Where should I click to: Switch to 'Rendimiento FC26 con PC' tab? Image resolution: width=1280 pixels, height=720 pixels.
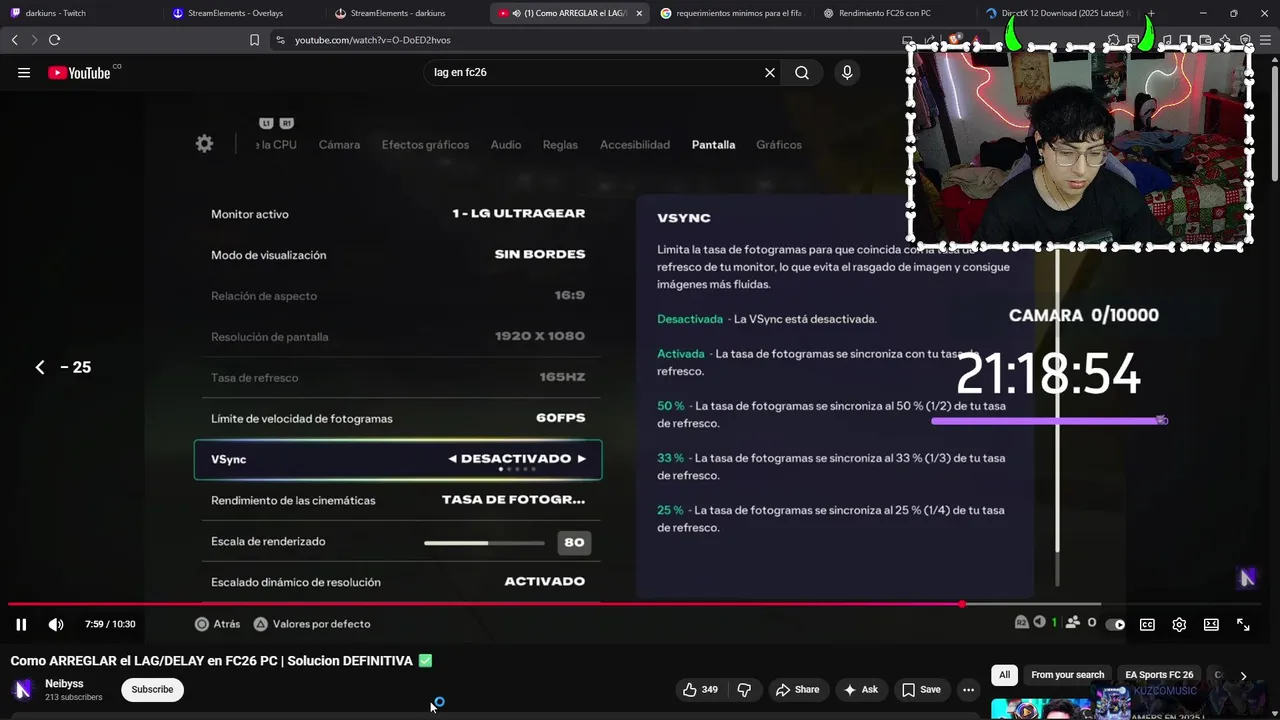[894, 13]
